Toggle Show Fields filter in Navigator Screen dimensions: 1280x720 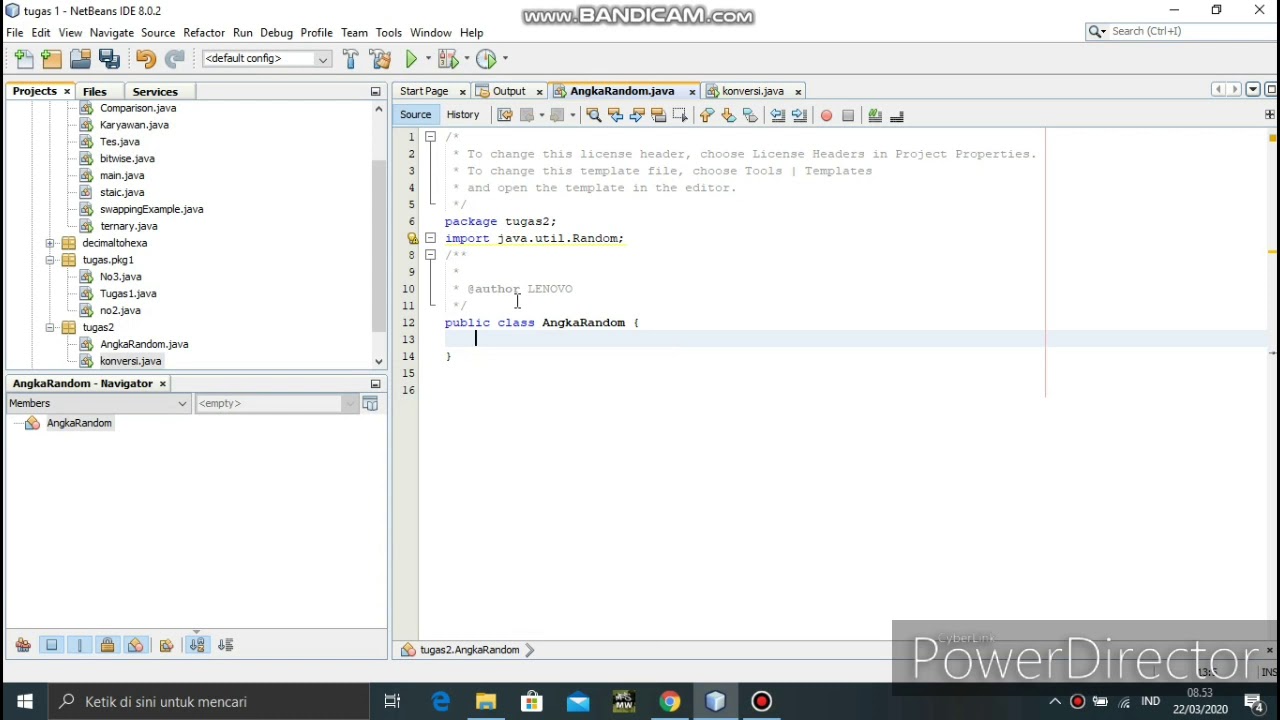click(52, 645)
